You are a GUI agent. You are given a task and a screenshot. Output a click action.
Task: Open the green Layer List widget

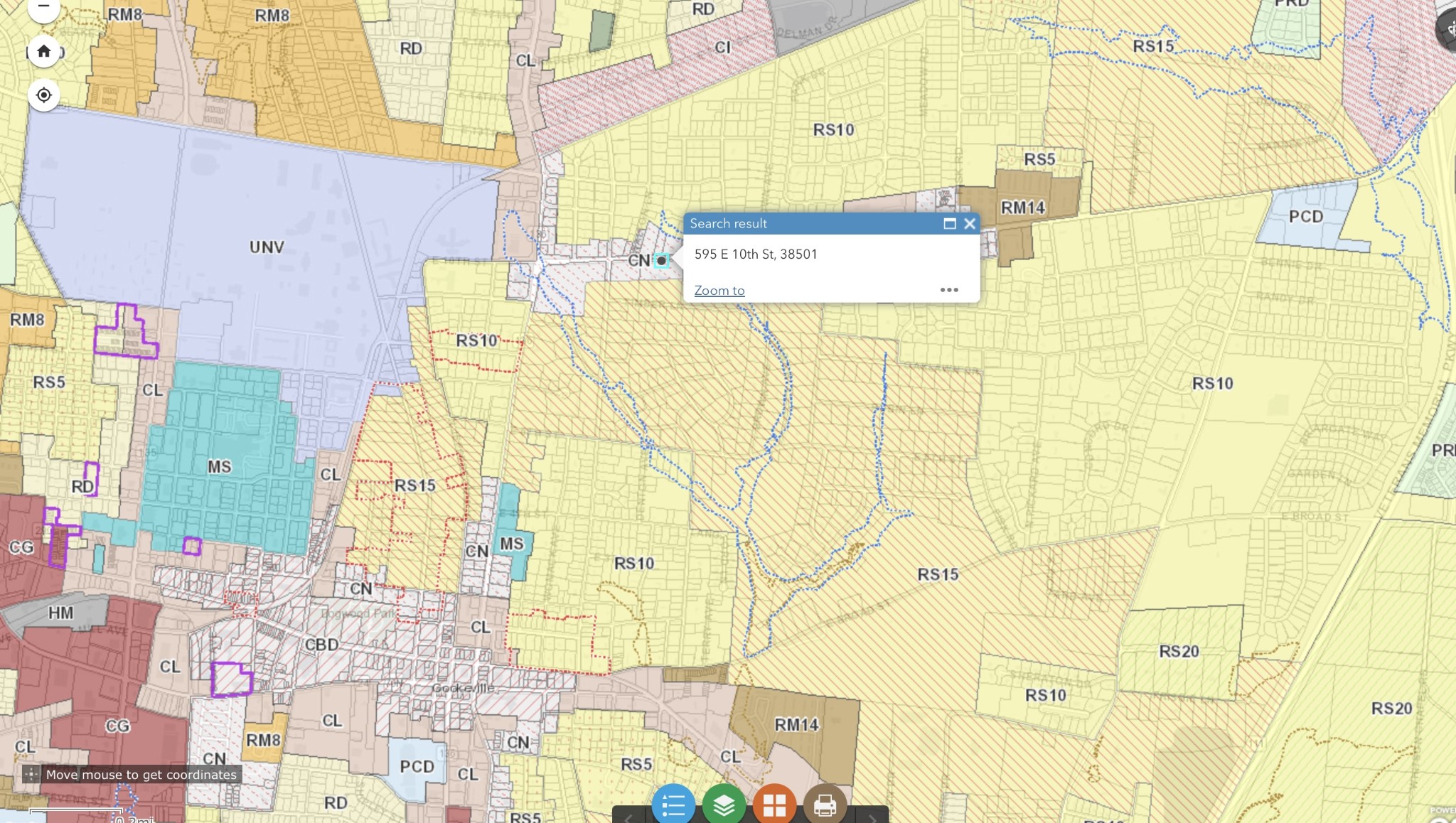(724, 805)
